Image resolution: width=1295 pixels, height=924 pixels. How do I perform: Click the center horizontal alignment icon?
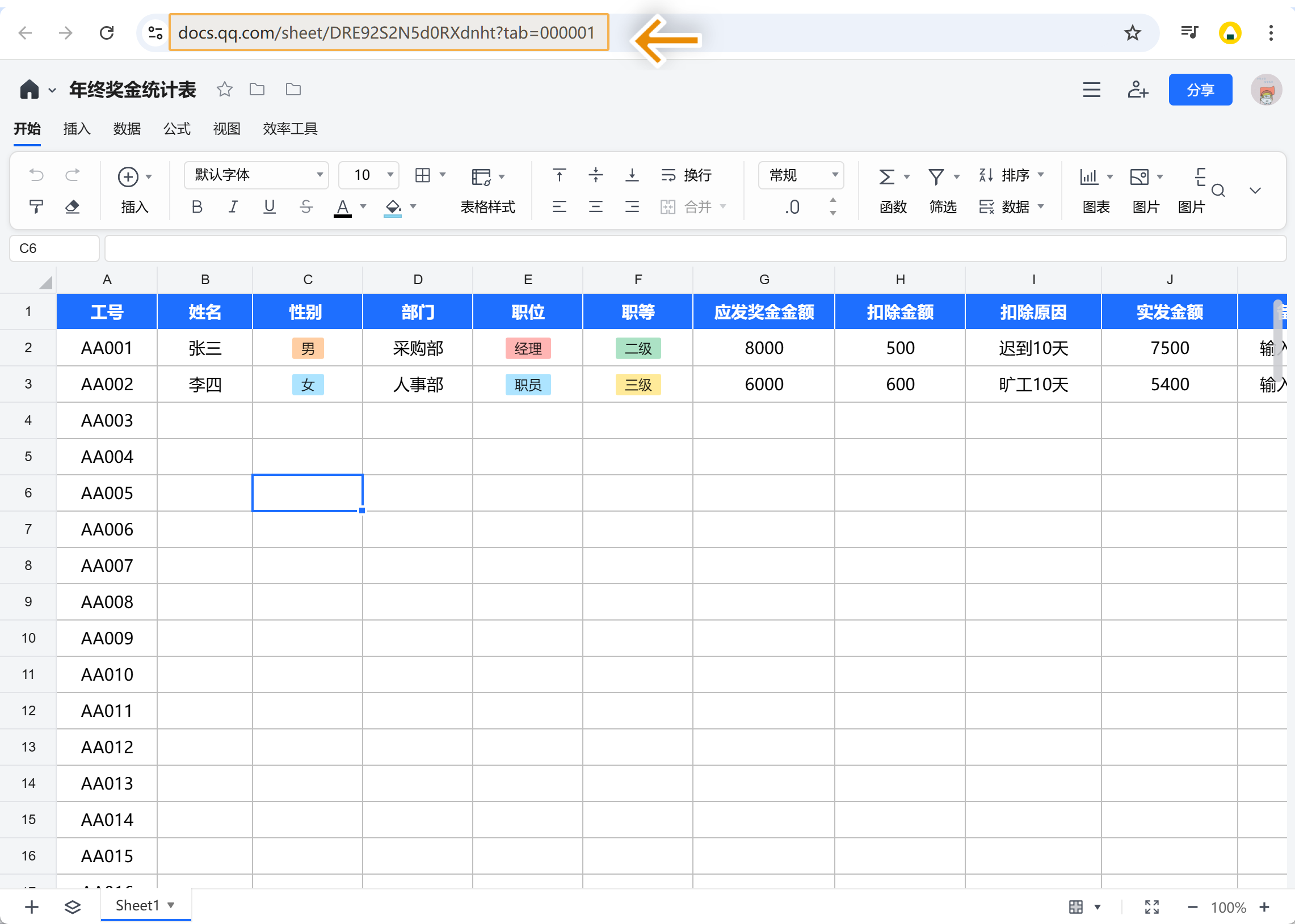(x=595, y=206)
